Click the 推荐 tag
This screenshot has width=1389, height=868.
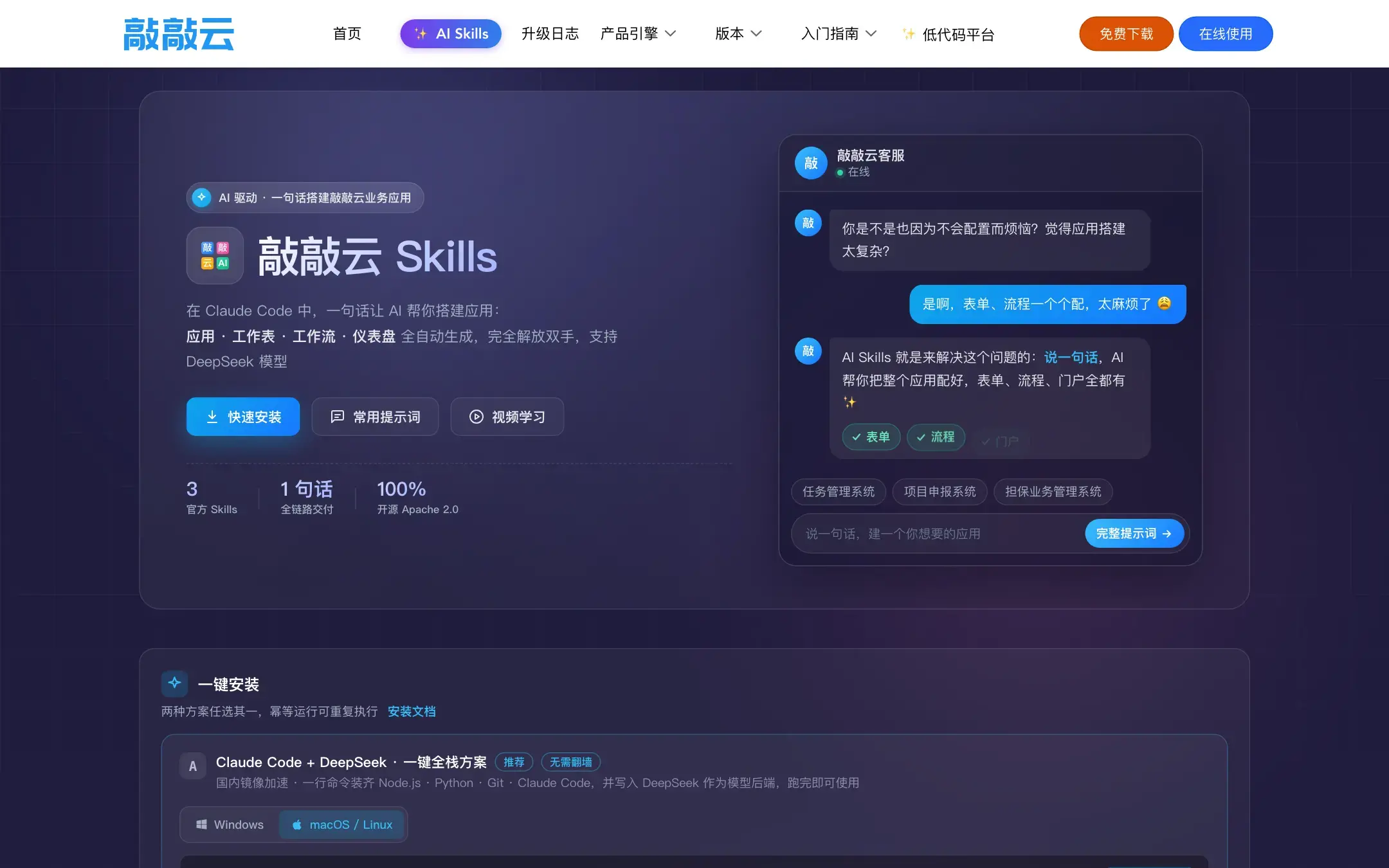tap(514, 763)
